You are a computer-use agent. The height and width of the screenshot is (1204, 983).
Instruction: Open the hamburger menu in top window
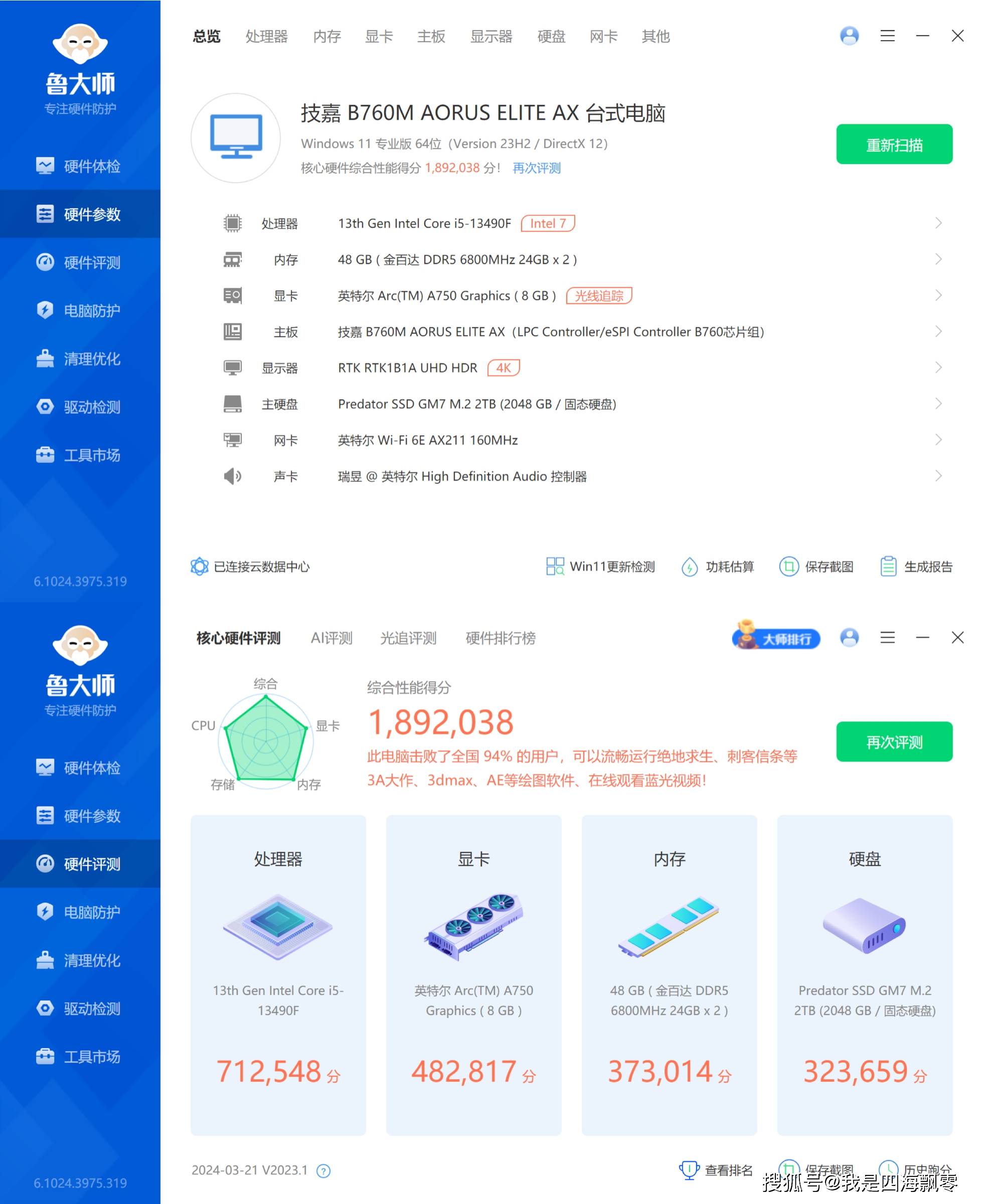887,36
